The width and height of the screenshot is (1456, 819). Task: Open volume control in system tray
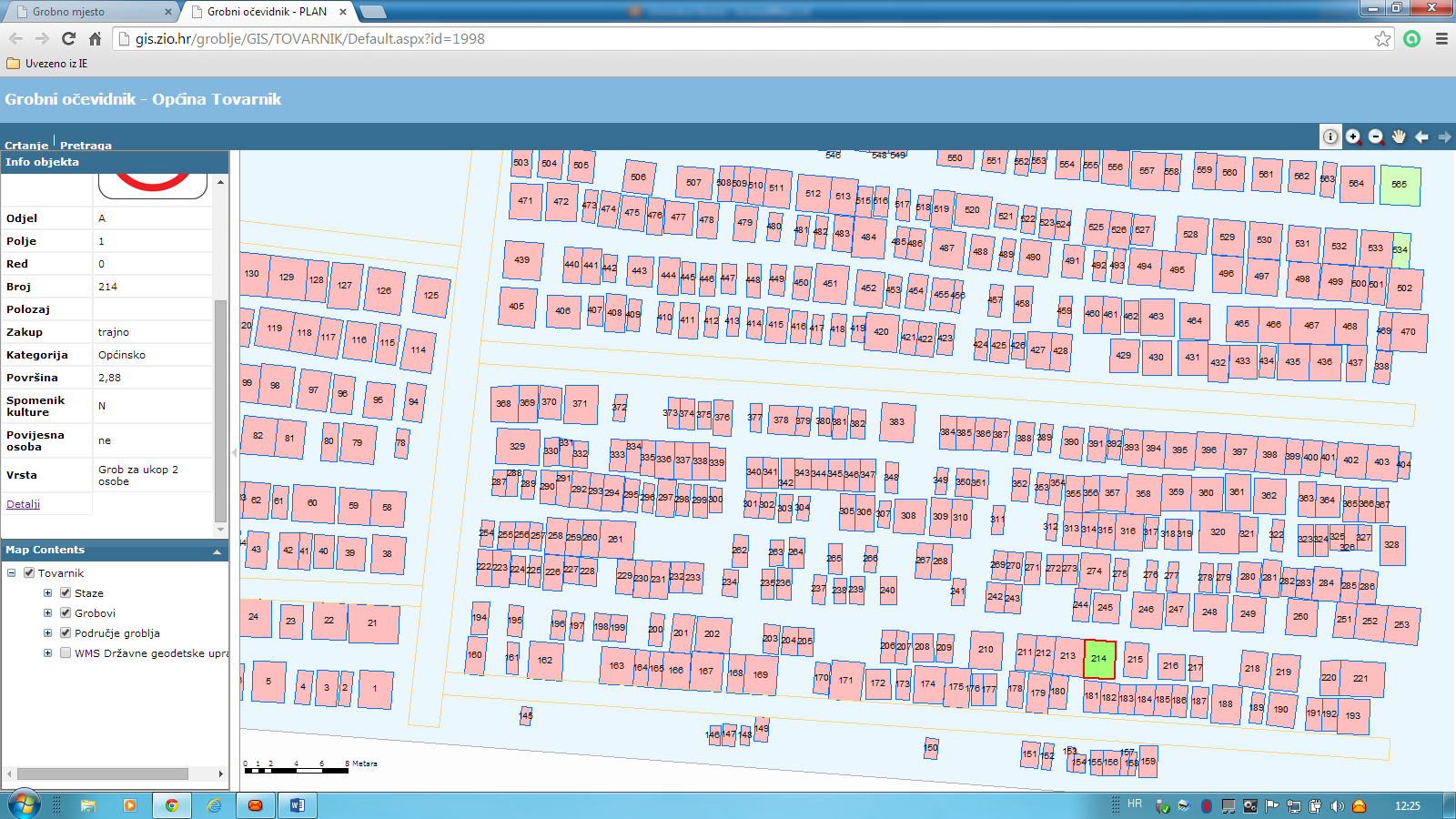(x=1337, y=805)
